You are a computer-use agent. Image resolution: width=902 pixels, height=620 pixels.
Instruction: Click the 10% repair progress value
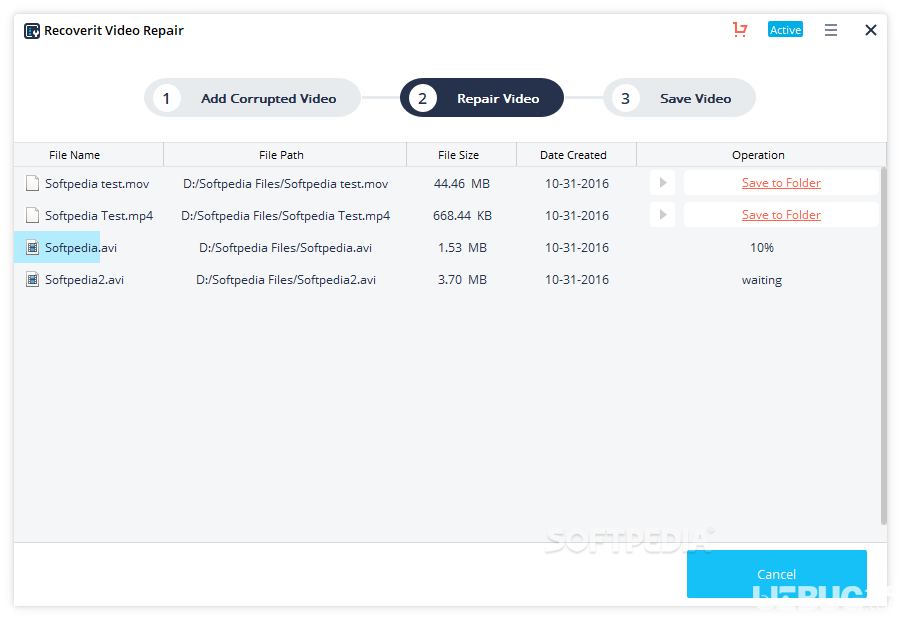[x=762, y=248]
